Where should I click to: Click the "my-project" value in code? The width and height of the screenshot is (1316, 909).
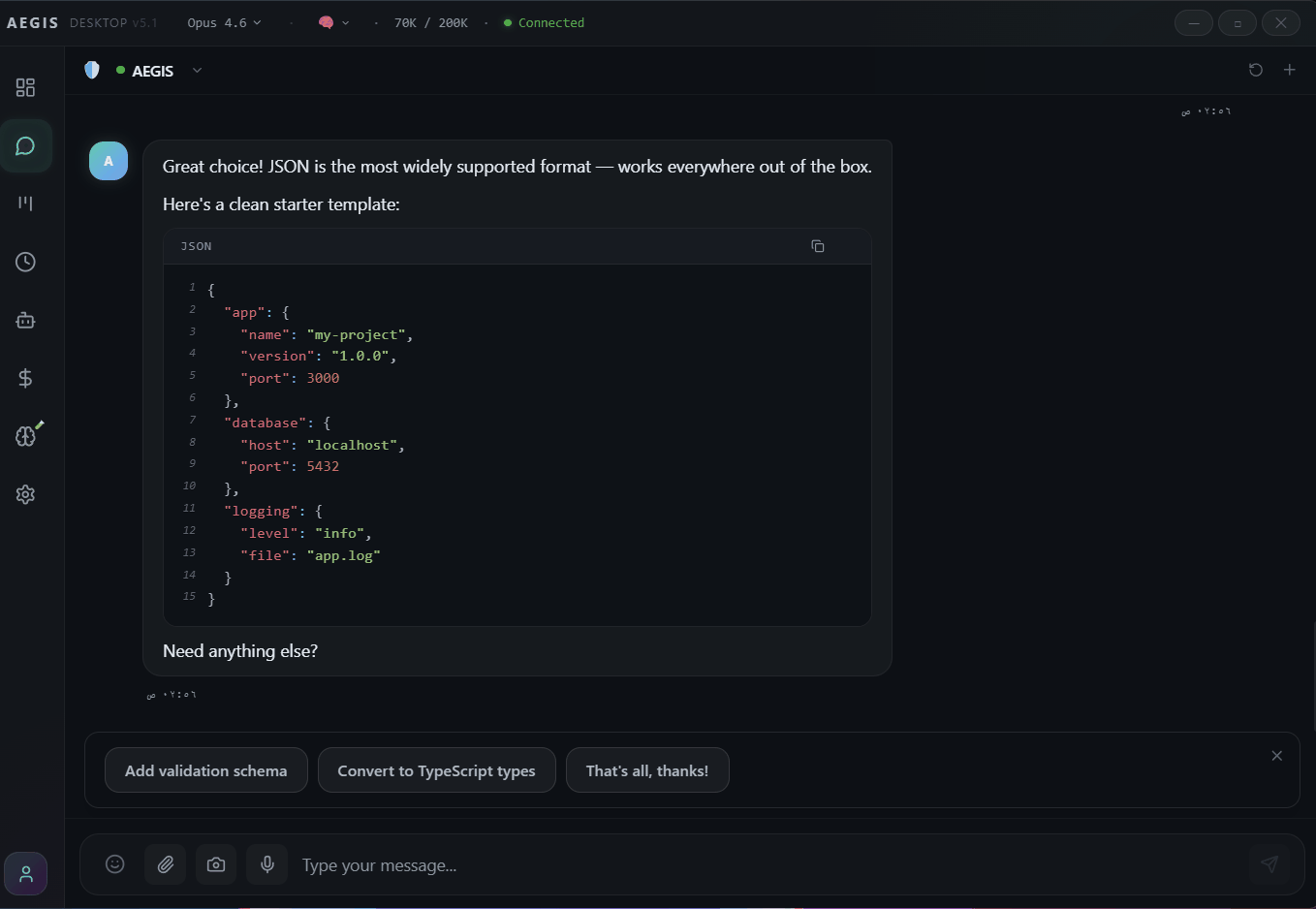pyautogui.click(x=357, y=334)
